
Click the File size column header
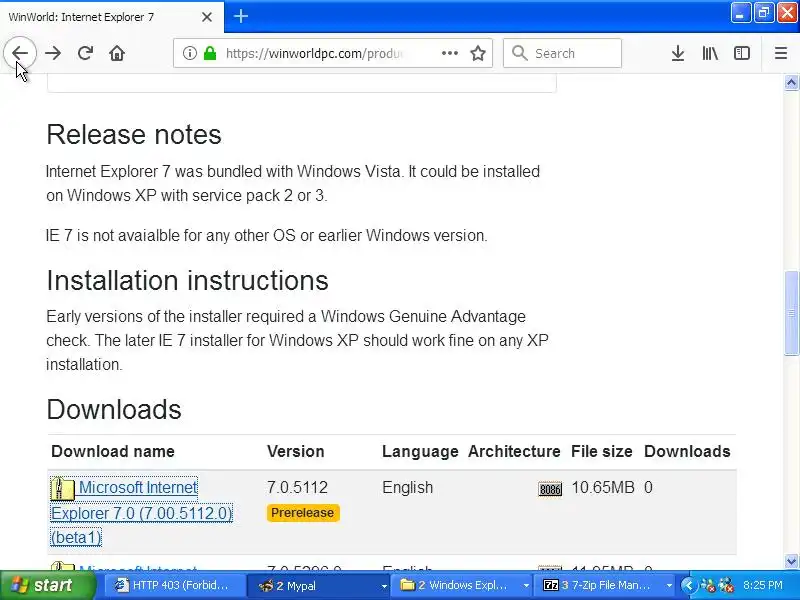point(602,451)
